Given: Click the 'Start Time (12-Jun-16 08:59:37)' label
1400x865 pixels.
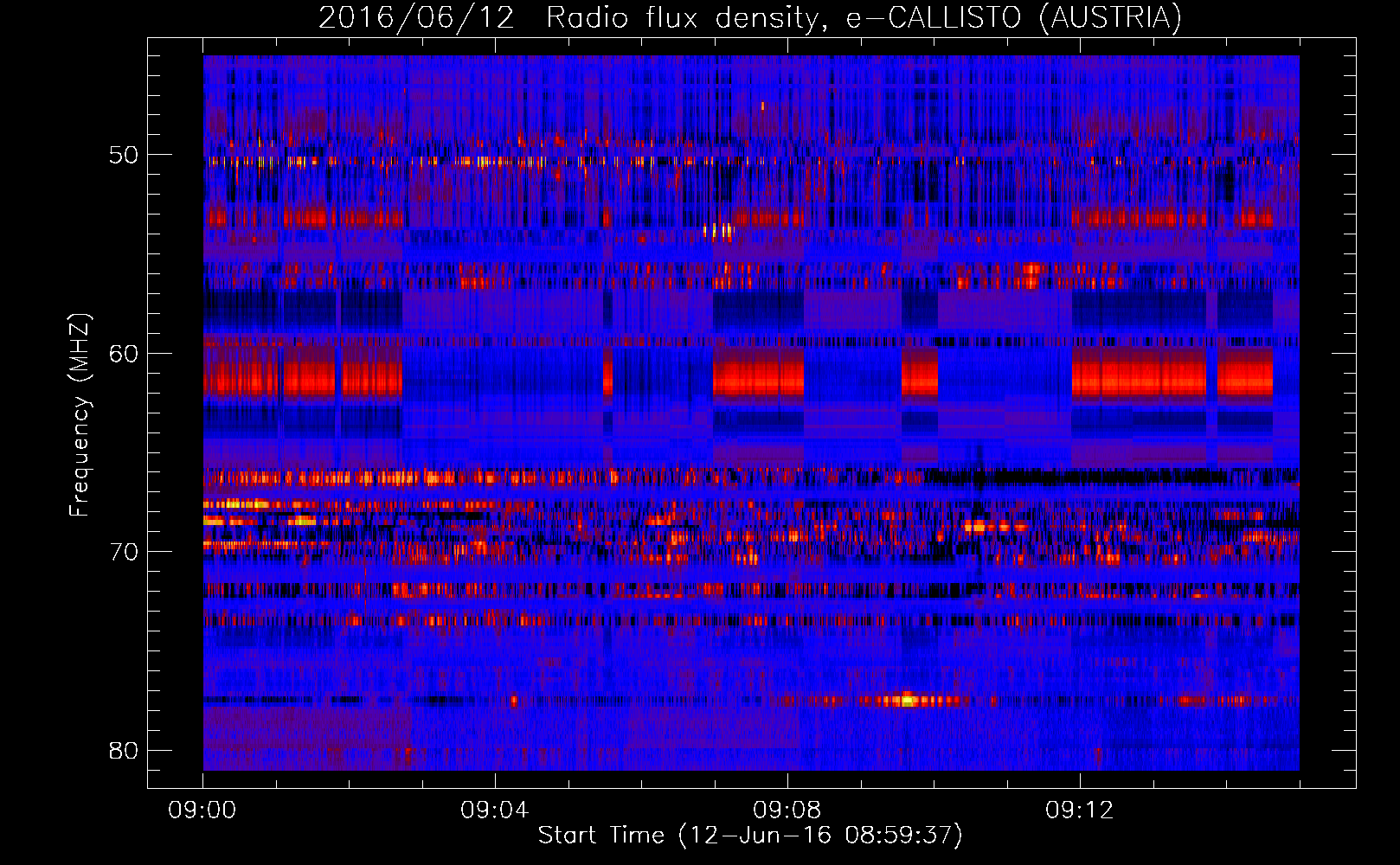Looking at the screenshot, I should click(x=750, y=836).
